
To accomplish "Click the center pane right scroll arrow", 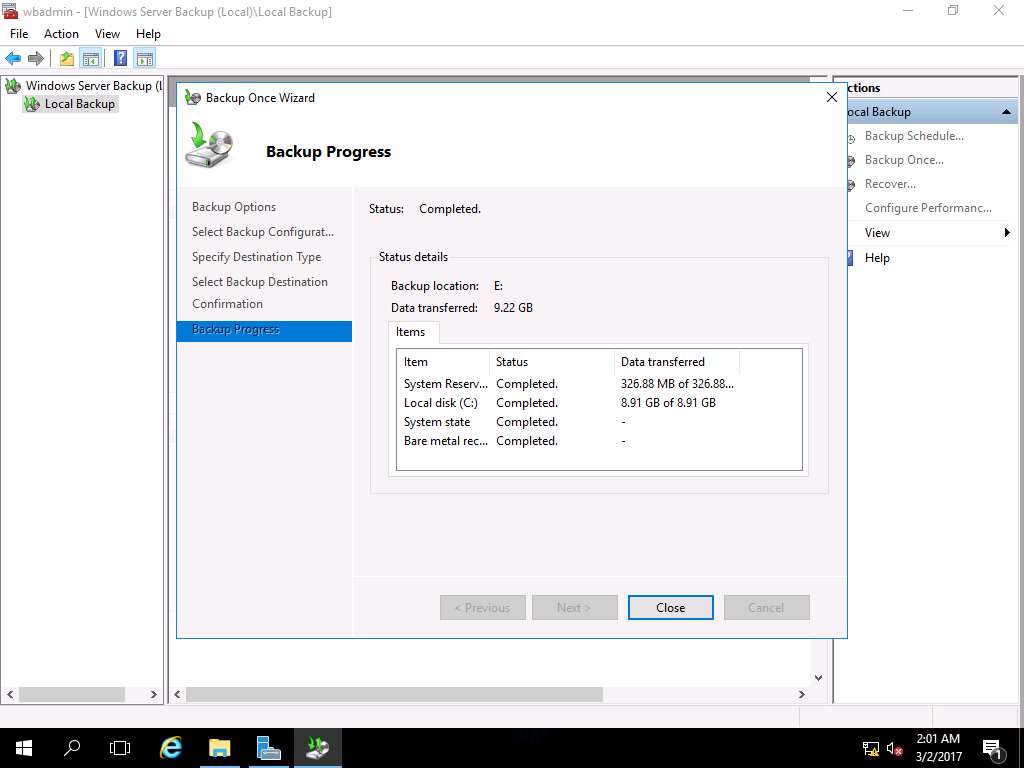I will point(801,694).
